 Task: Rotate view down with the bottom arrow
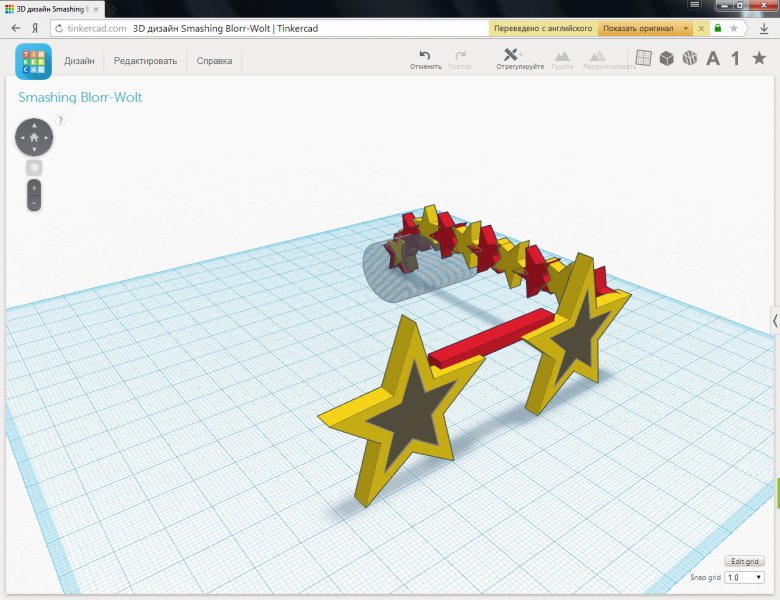[34, 149]
